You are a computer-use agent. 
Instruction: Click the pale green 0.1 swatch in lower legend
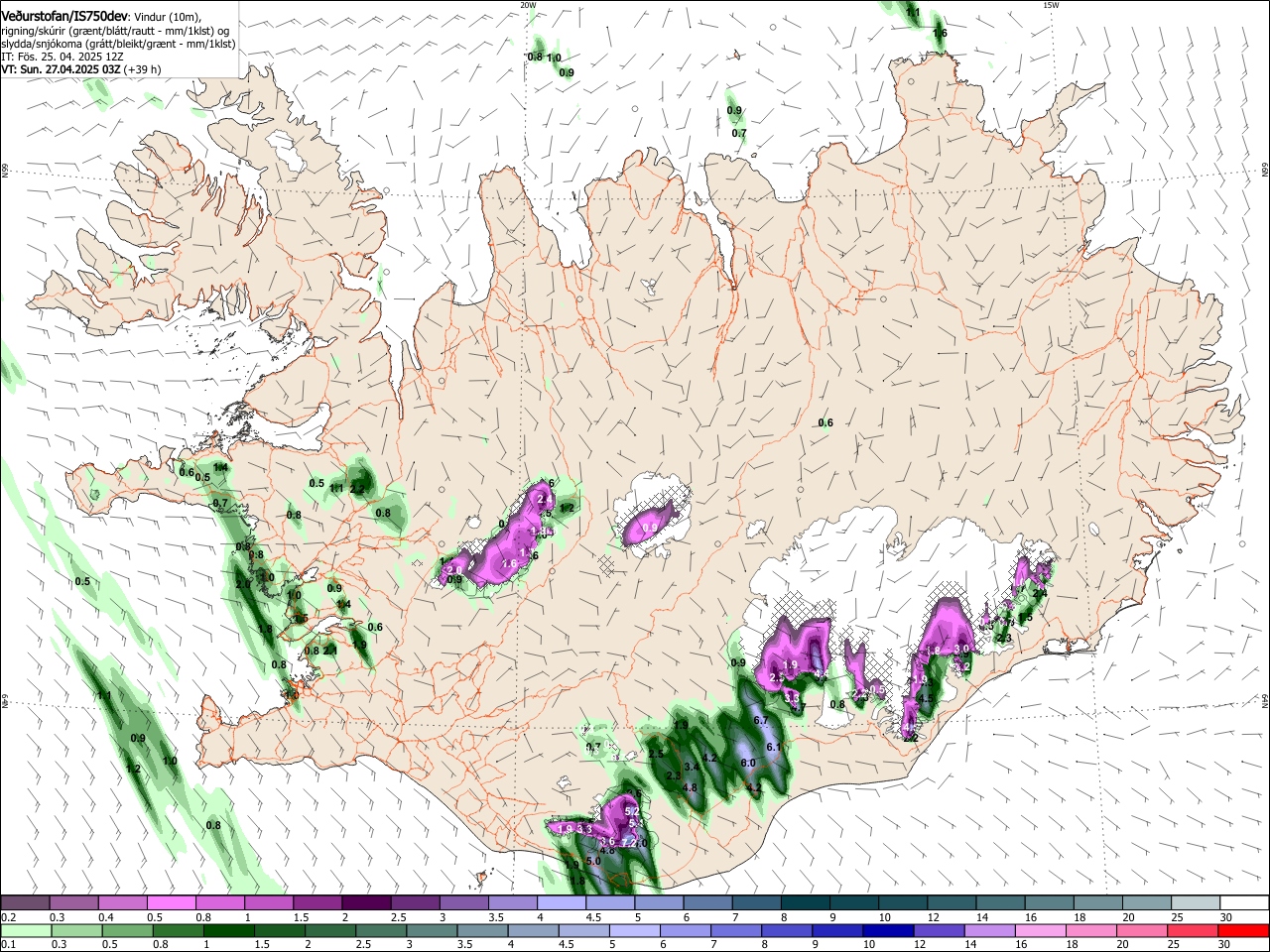26,930
